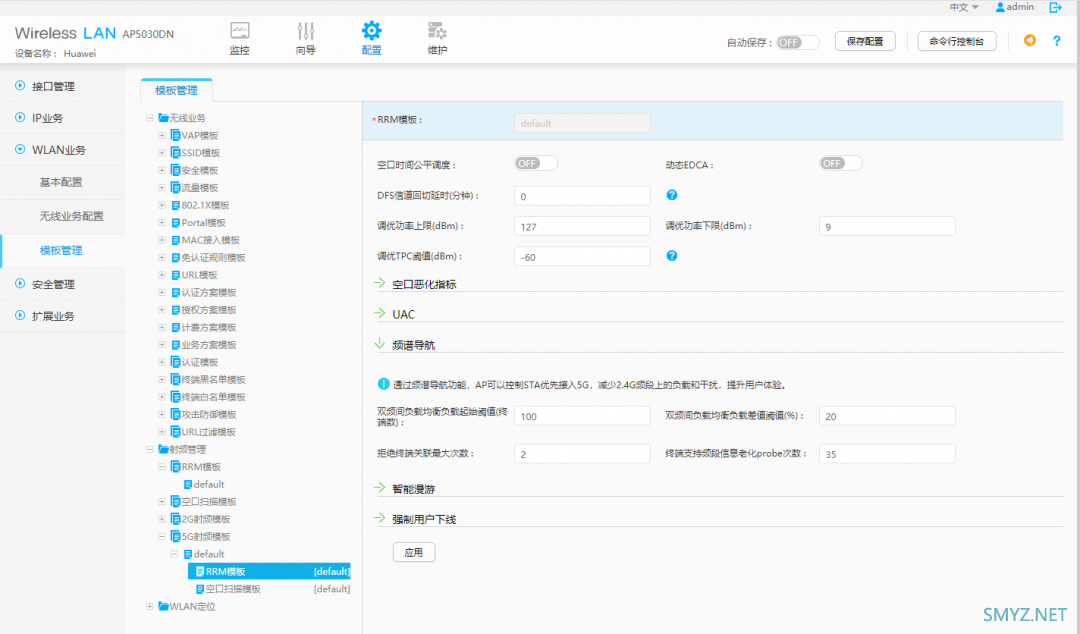Viewport: 1080px width, 634px height.
Task: Click the admin user icon
Action: click(x=1000, y=7)
